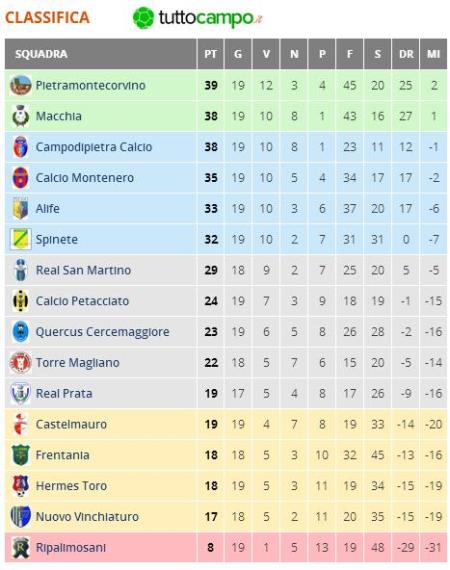Click the MI column header
The image size is (450, 570).
[x=433, y=54]
